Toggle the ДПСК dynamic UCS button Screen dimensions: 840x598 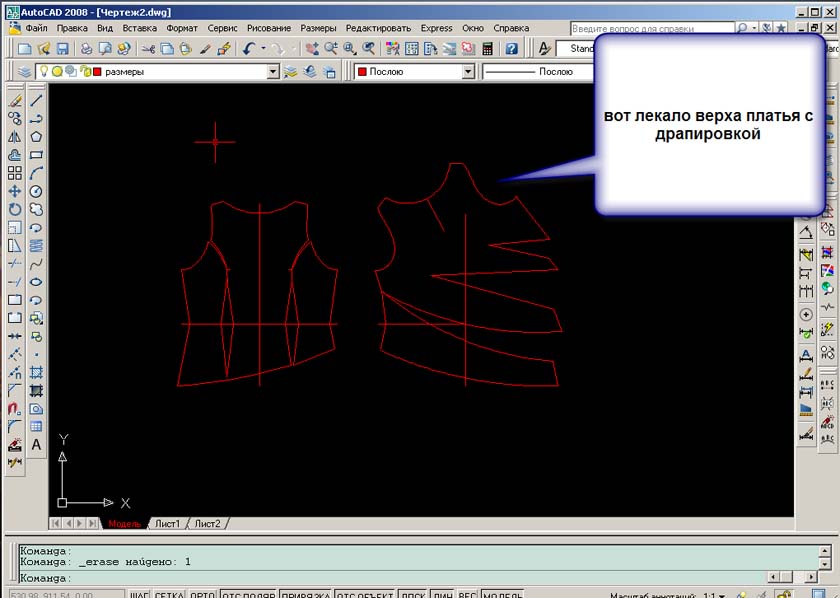coord(414,595)
